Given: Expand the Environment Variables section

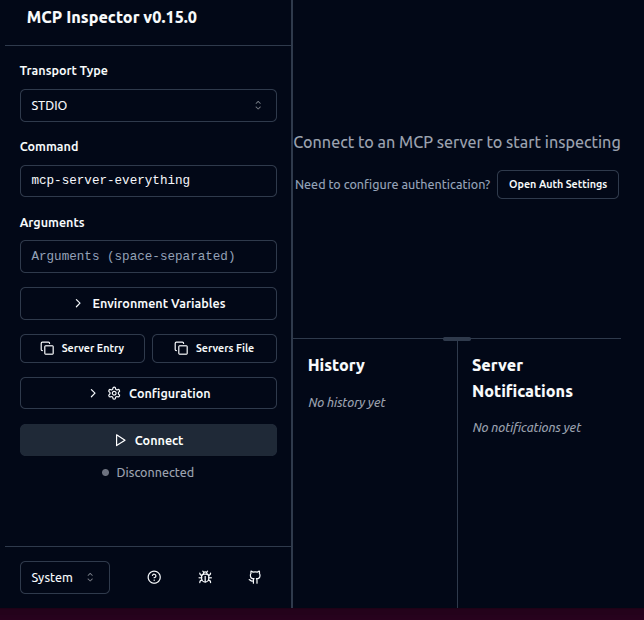Looking at the screenshot, I should (x=148, y=303).
